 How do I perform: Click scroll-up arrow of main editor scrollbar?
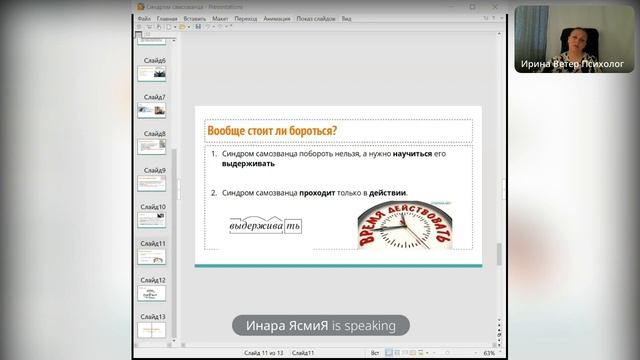(499, 35)
